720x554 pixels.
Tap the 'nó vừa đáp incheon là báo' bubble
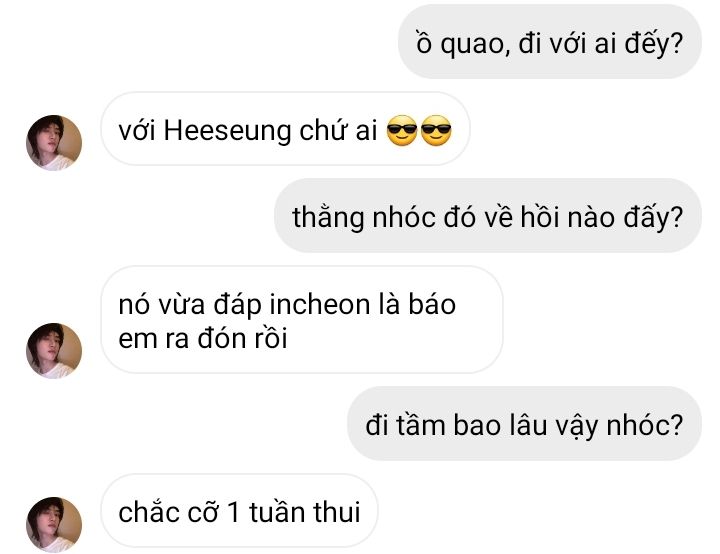point(302,320)
